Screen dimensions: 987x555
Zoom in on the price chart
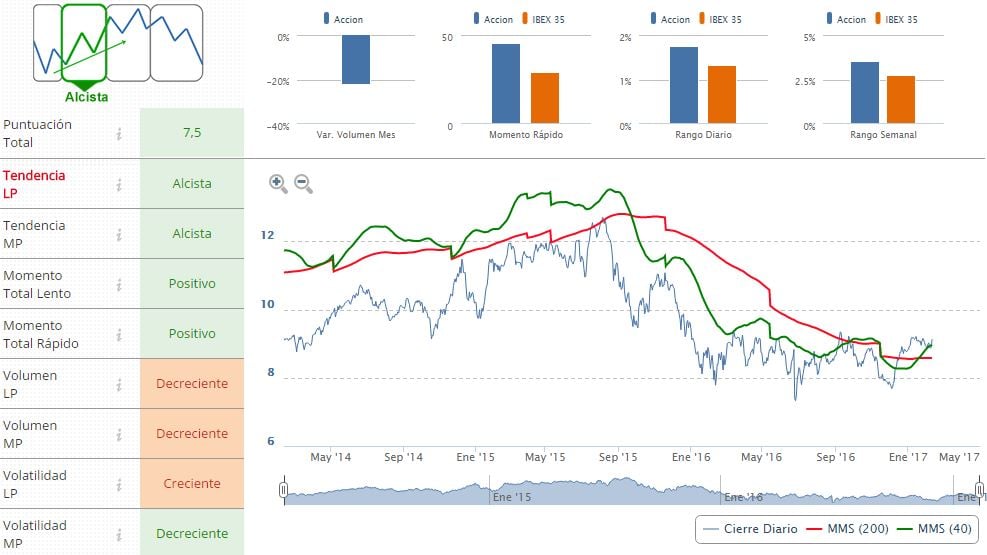tap(278, 183)
